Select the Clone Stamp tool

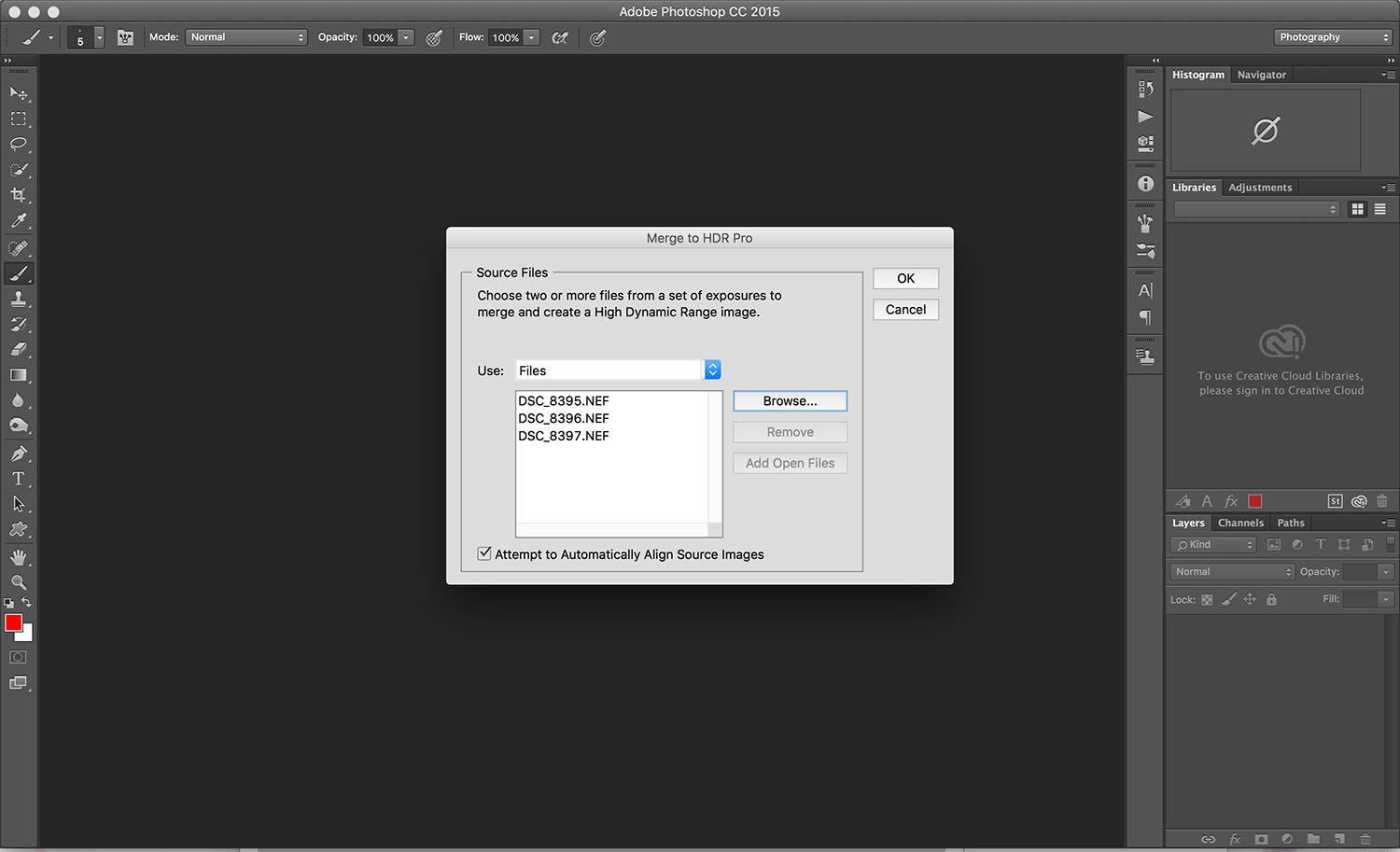click(x=19, y=299)
